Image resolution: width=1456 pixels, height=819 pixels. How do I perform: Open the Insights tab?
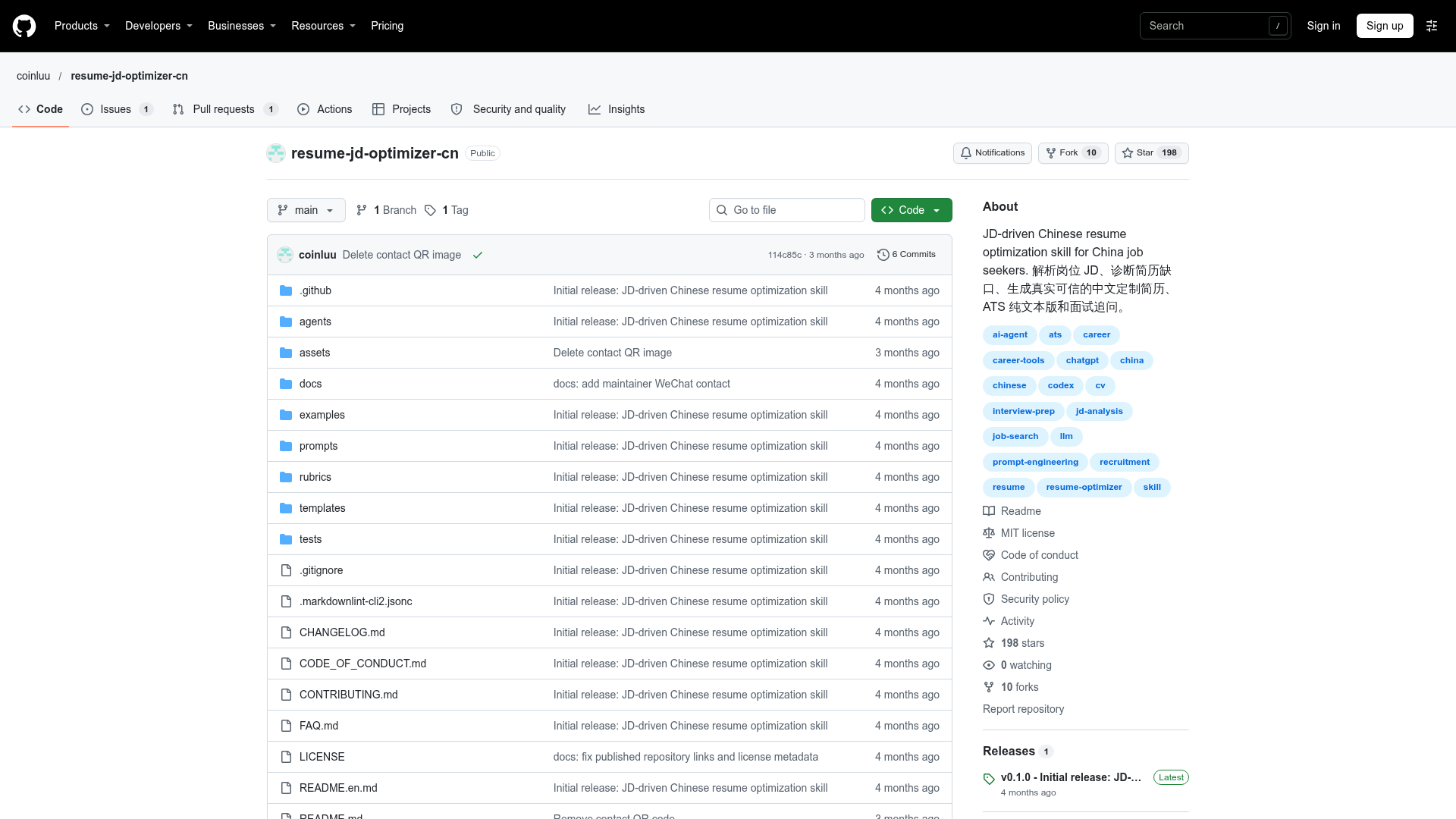617,109
